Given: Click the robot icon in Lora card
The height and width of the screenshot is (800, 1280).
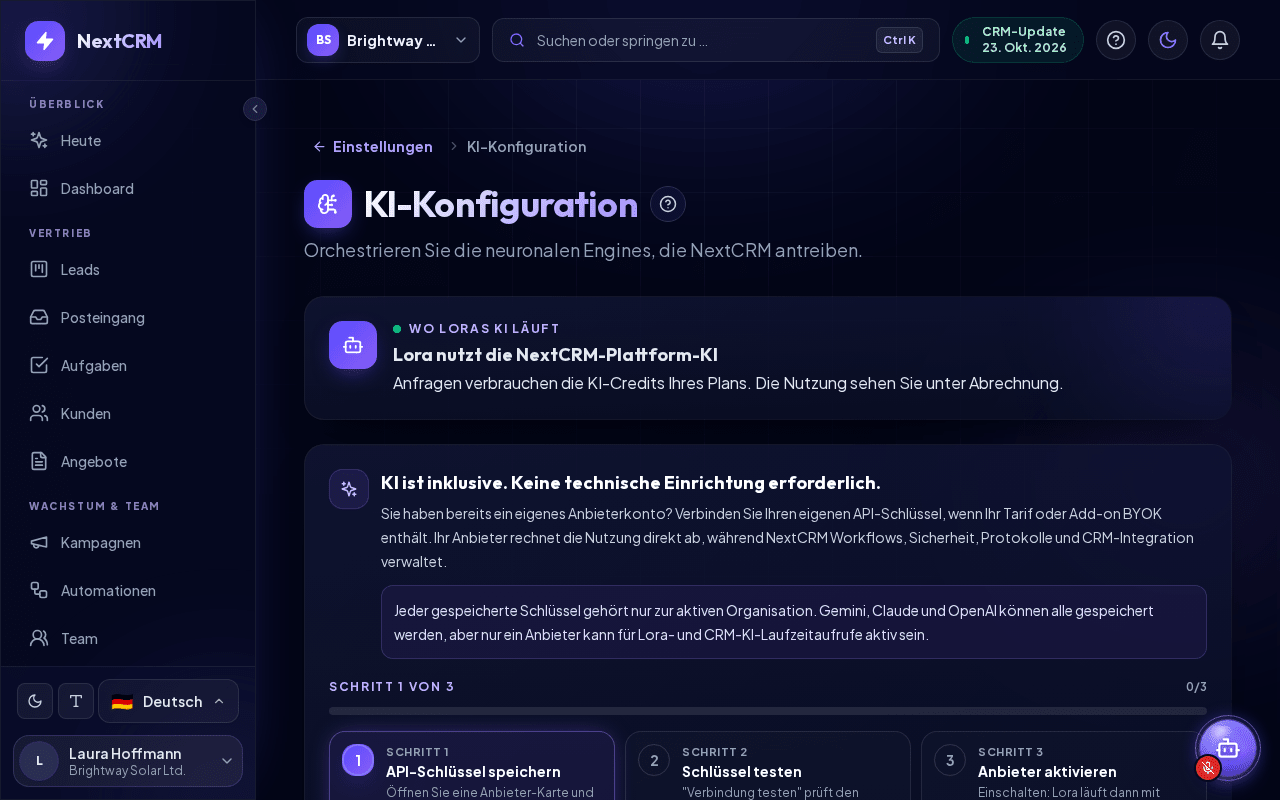Looking at the screenshot, I should pos(353,345).
